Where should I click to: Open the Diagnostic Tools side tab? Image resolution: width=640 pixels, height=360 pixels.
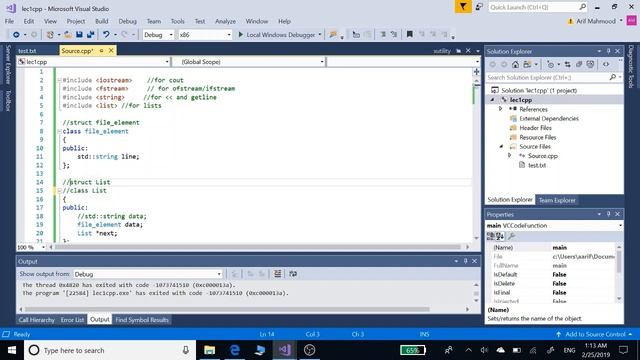631,67
